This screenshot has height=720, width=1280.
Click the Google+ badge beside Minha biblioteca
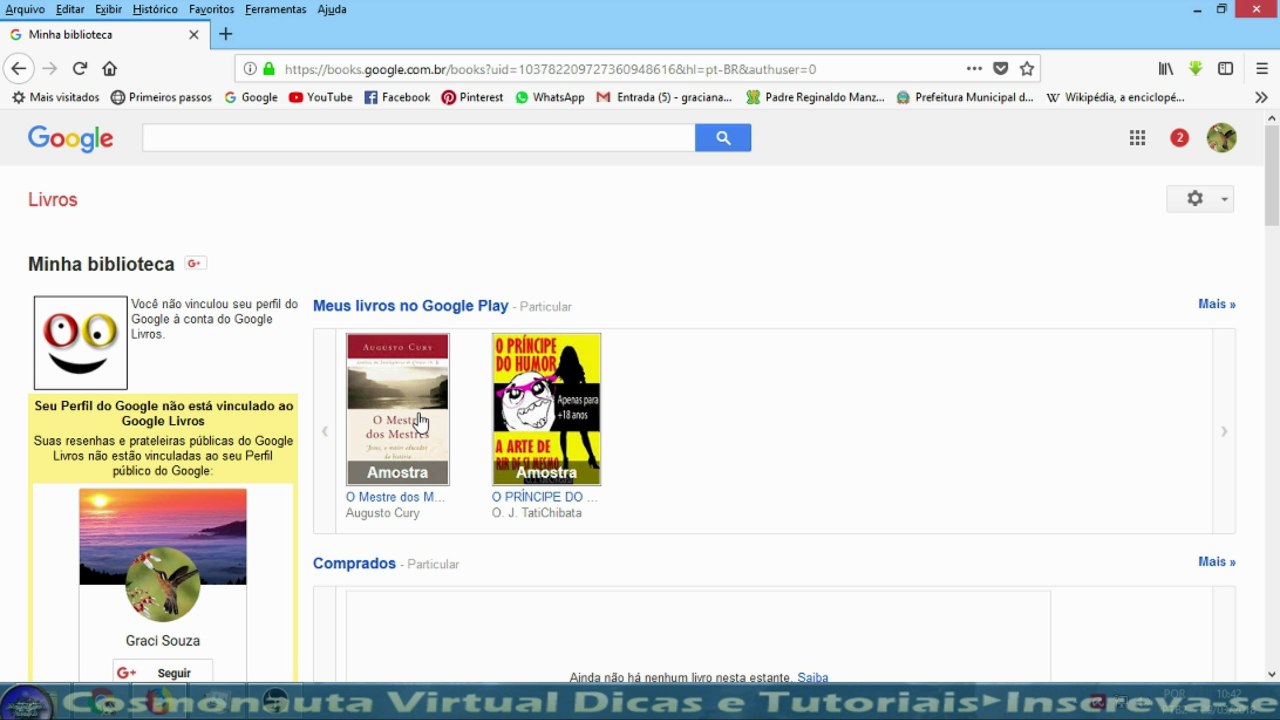(x=195, y=263)
